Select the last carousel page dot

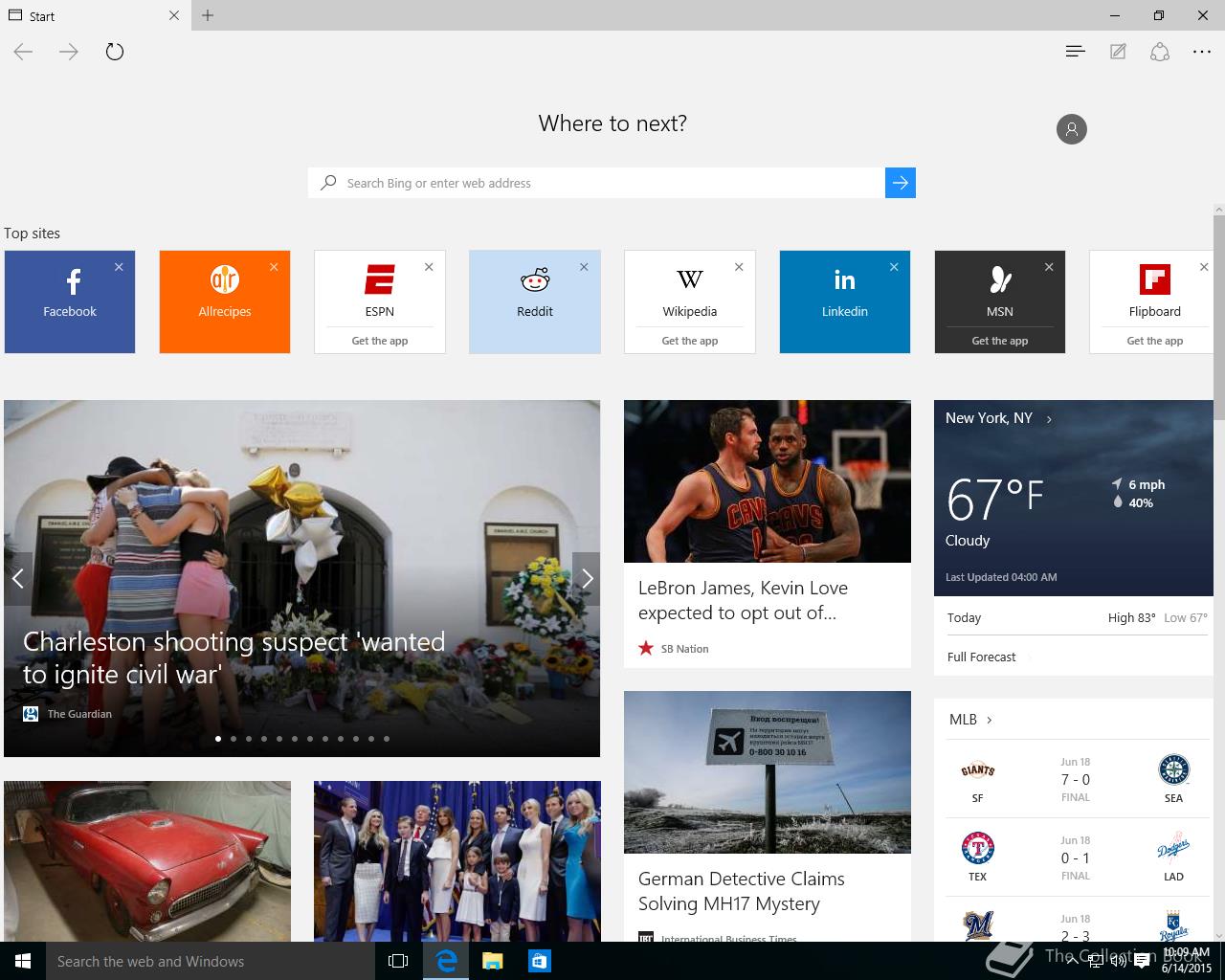point(387,739)
